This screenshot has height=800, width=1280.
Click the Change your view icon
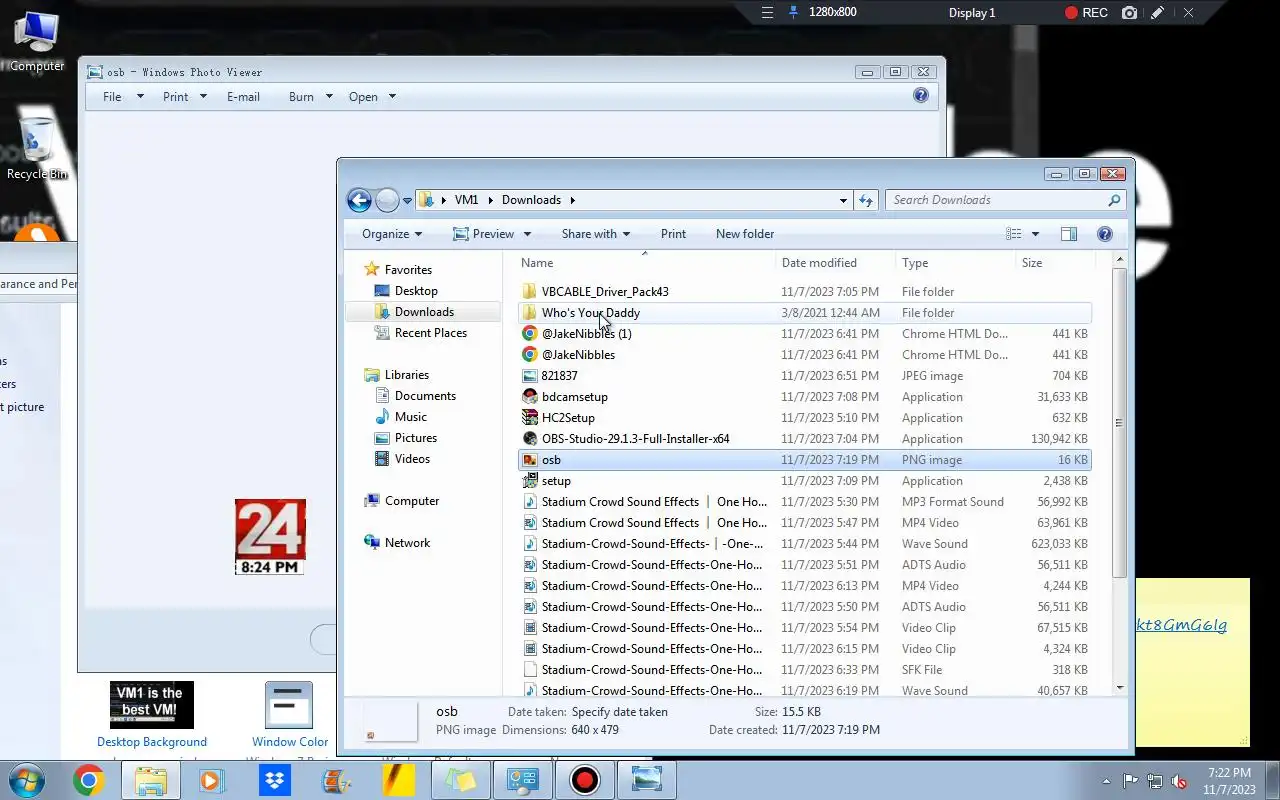tap(1014, 234)
